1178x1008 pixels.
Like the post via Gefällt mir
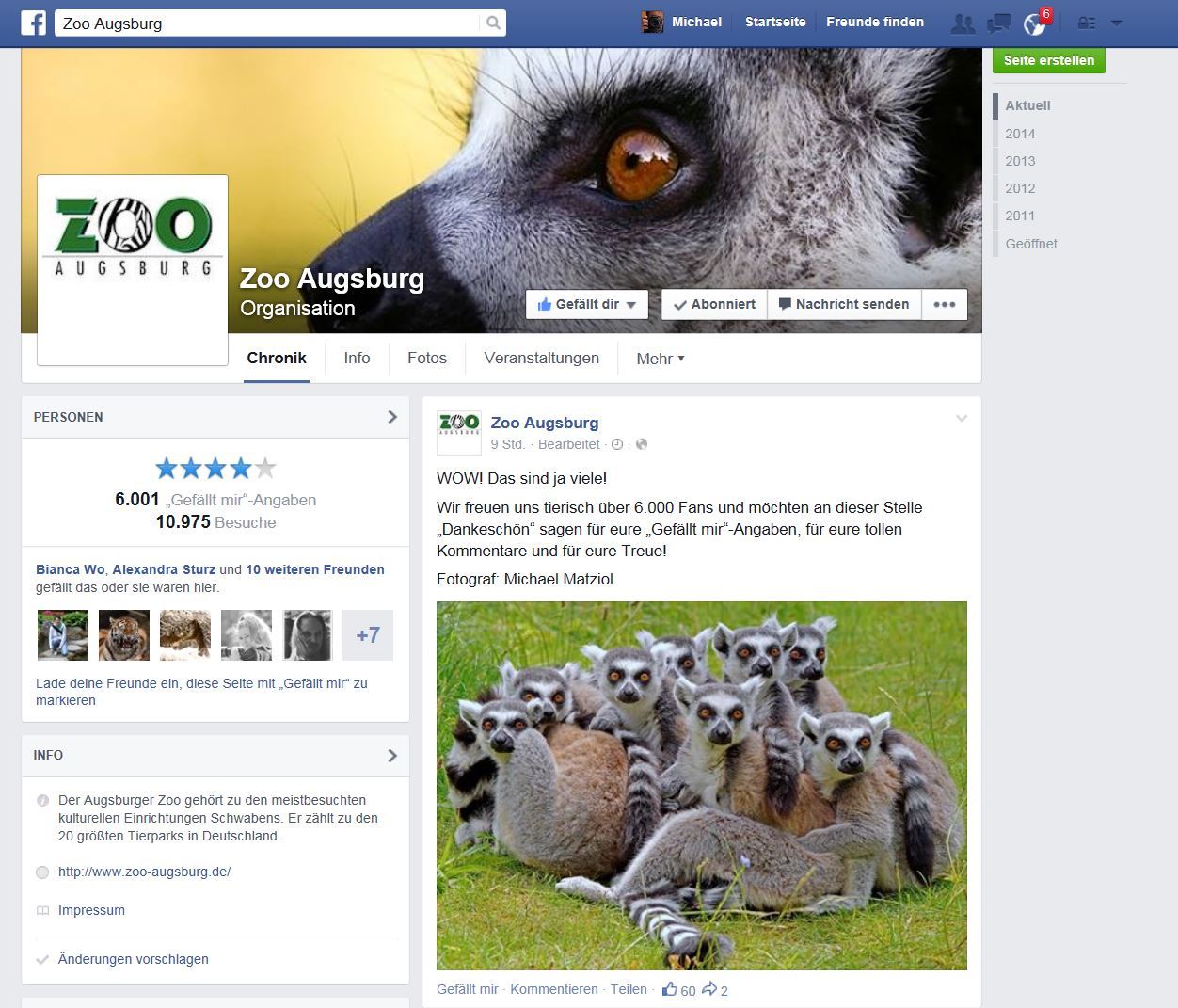coord(468,989)
